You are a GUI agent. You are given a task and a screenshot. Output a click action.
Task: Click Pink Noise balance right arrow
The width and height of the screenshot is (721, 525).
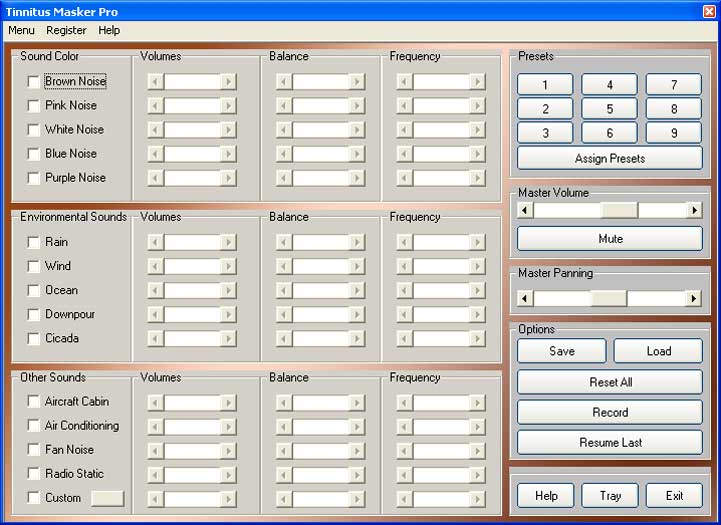click(x=356, y=106)
